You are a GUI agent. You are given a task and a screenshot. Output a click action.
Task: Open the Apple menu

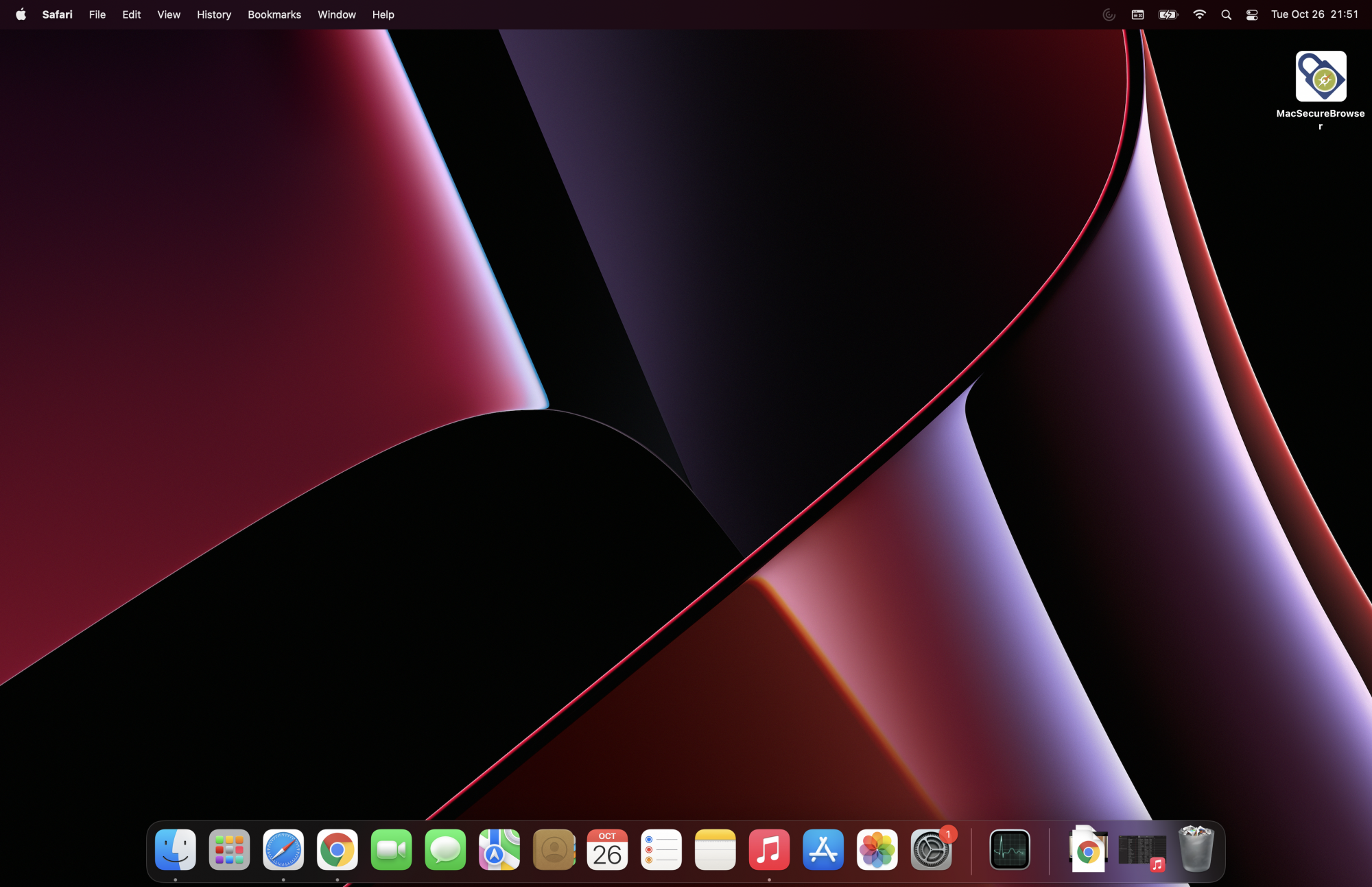point(21,14)
